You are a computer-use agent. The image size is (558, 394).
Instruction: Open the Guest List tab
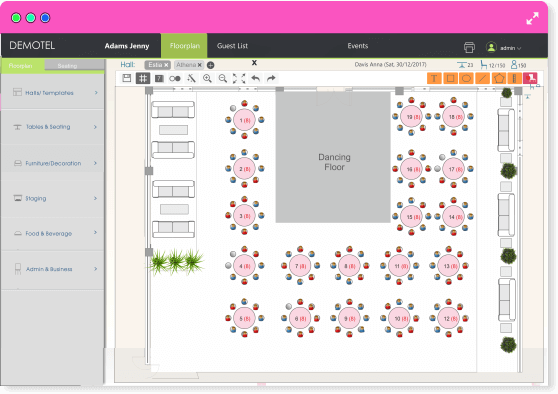point(232,46)
